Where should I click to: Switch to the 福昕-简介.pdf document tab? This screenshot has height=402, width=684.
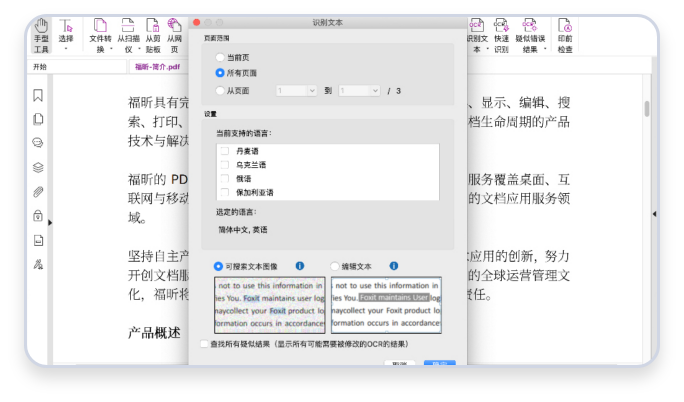tap(157, 67)
